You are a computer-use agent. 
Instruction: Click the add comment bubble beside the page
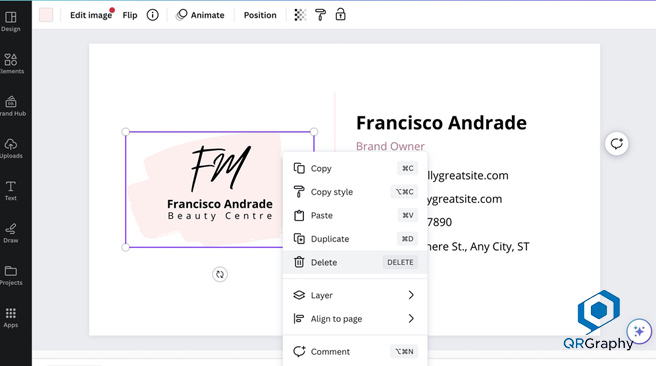point(616,144)
